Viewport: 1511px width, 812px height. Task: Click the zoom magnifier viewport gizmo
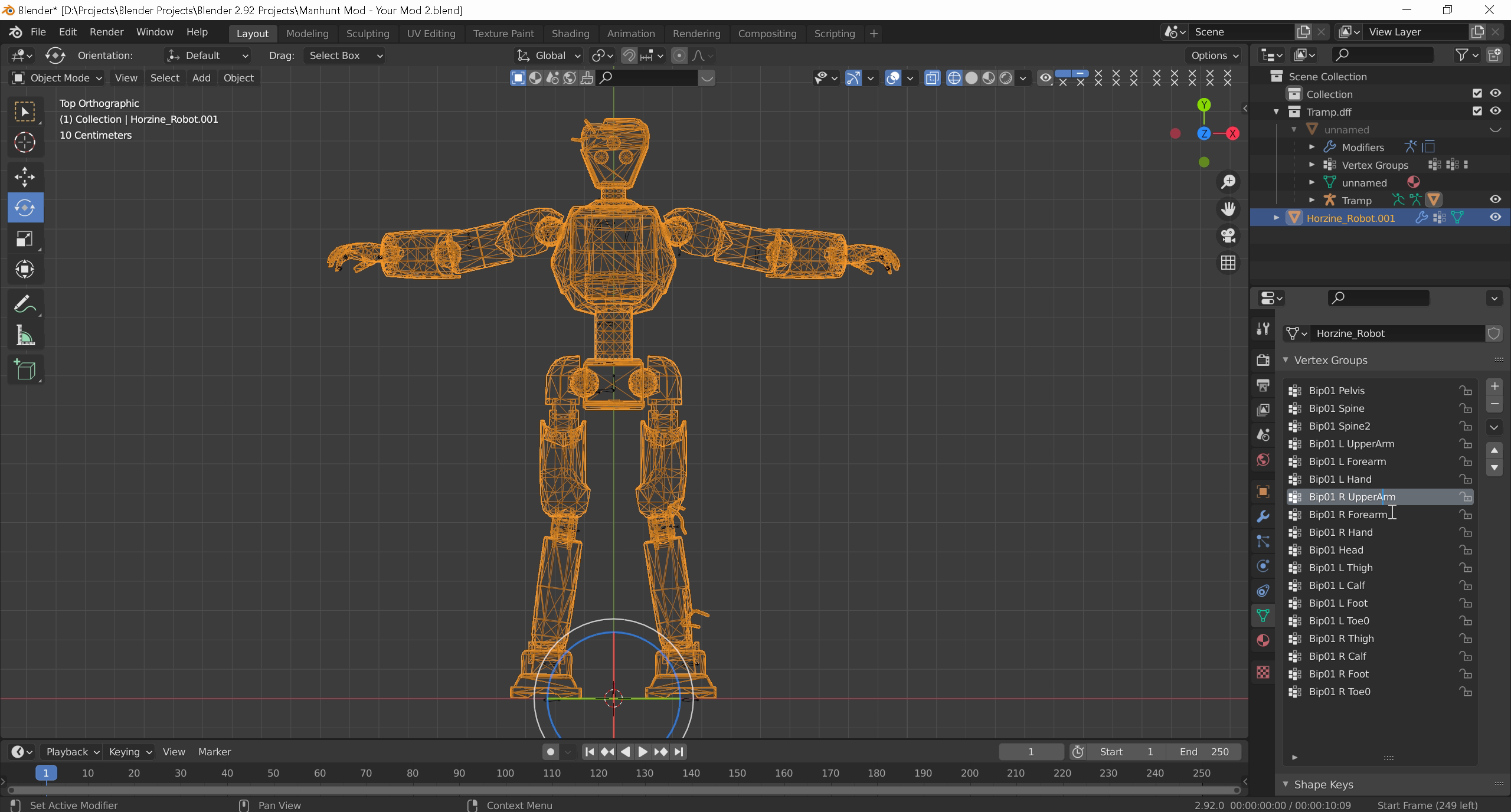pyautogui.click(x=1228, y=181)
